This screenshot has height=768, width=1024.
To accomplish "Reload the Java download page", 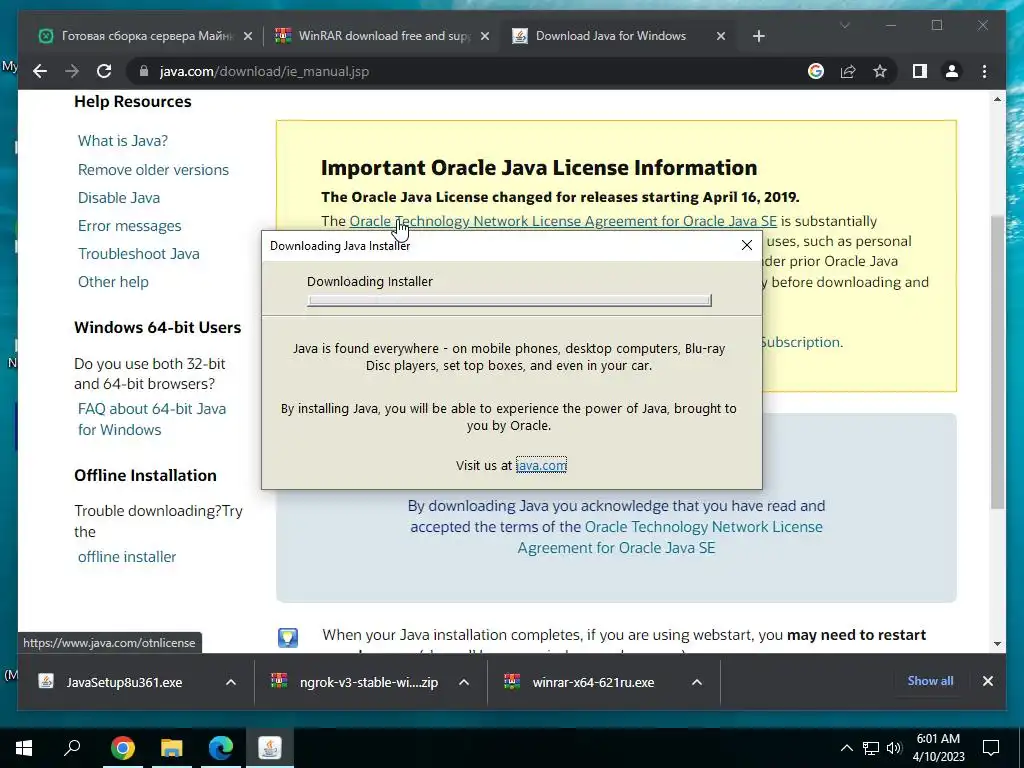I will (104, 71).
